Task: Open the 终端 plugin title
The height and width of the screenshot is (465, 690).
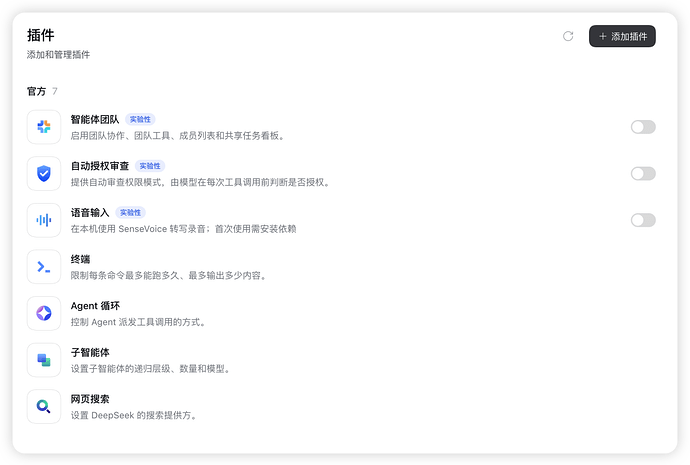Action: pyautogui.click(x=81, y=260)
